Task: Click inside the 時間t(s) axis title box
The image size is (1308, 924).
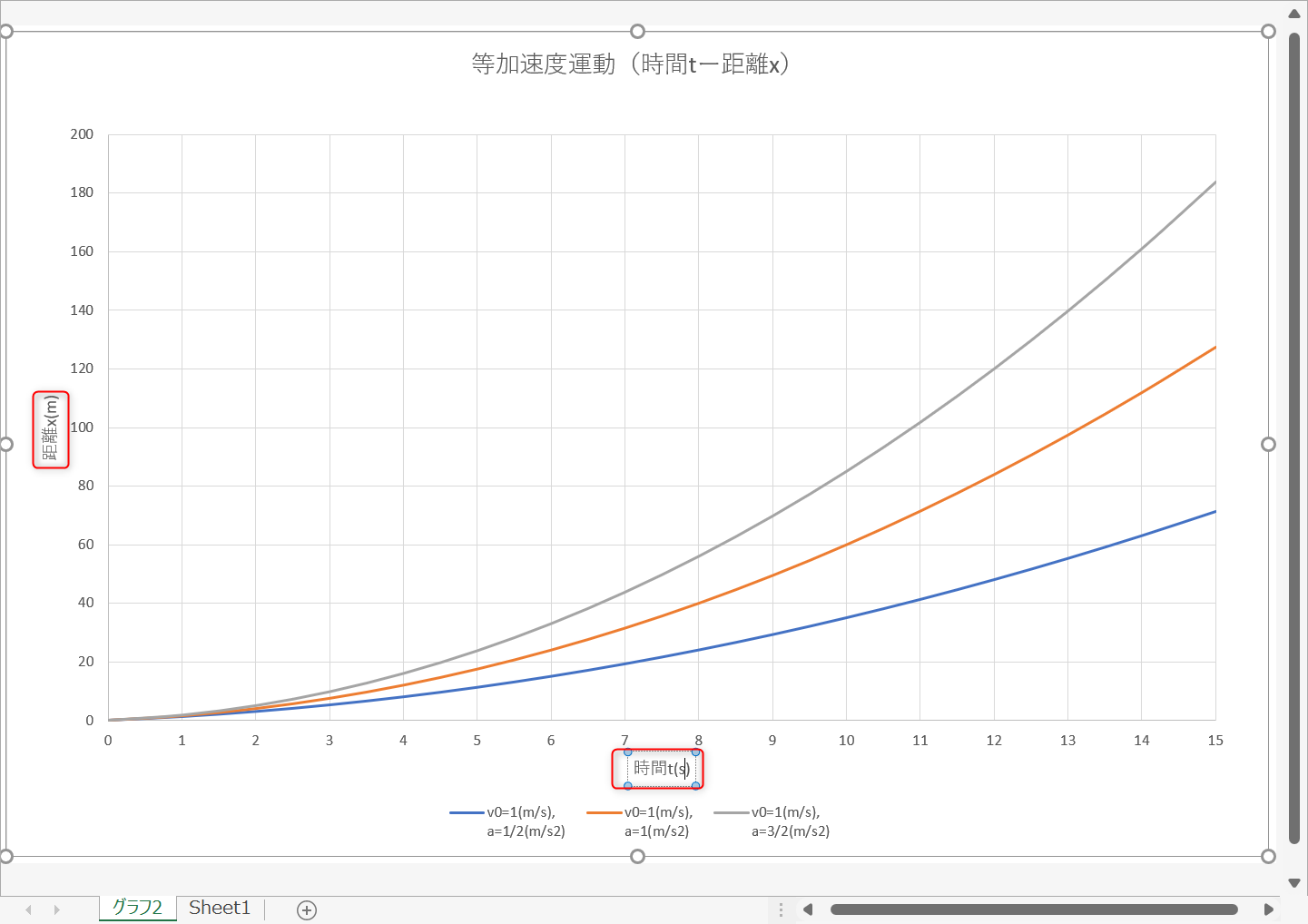Action: [661, 768]
